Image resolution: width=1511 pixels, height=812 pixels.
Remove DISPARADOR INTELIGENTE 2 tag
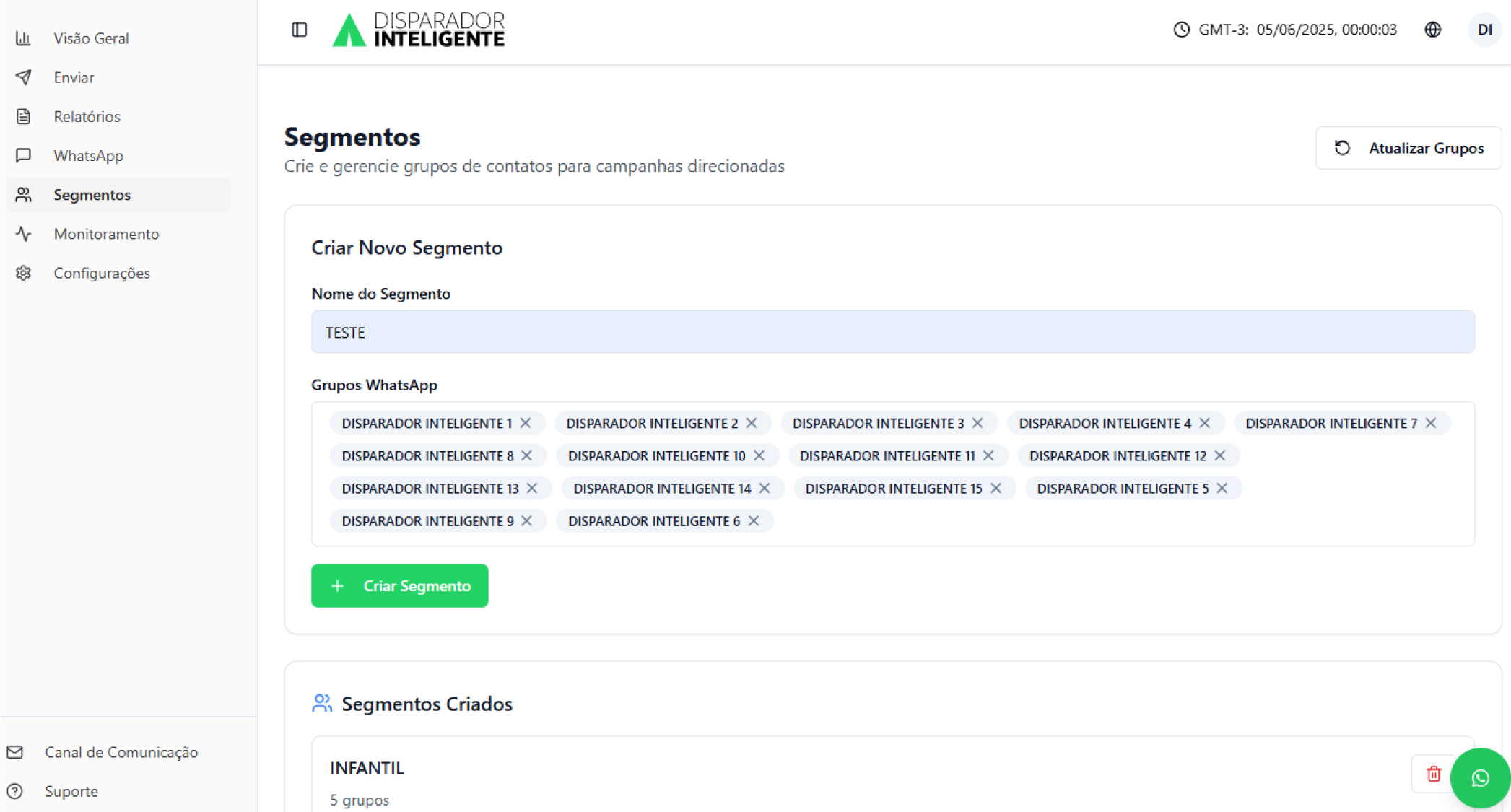pos(752,423)
